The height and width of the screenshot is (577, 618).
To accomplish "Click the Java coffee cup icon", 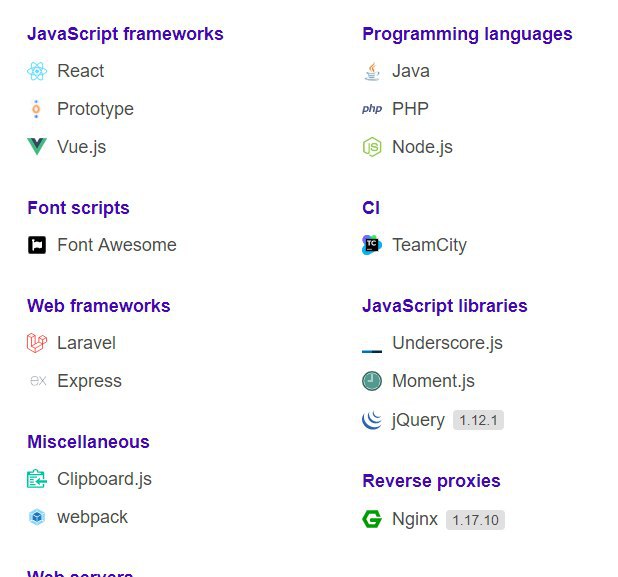I will [372, 71].
